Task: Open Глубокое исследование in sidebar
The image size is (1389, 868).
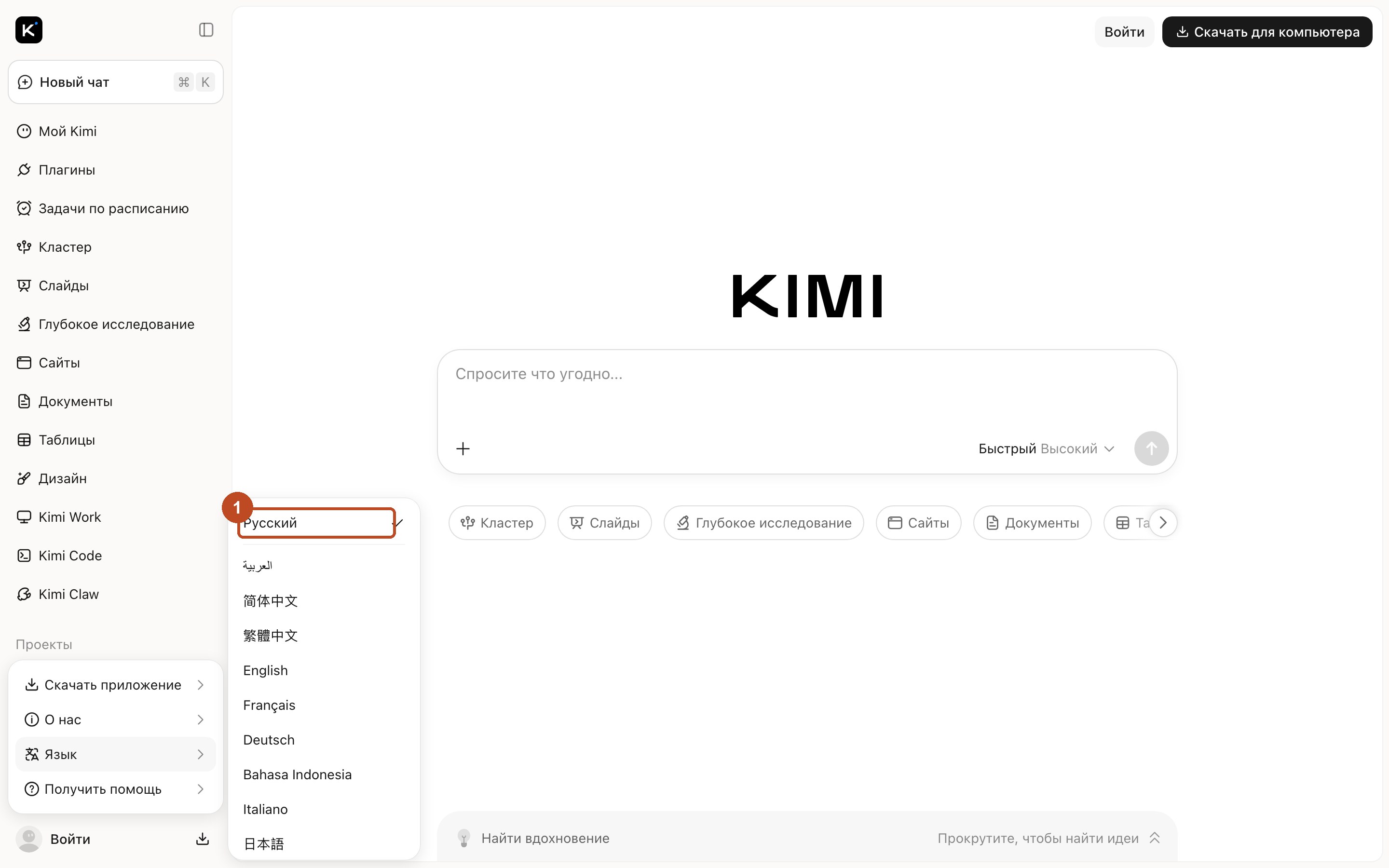Action: tap(115, 325)
